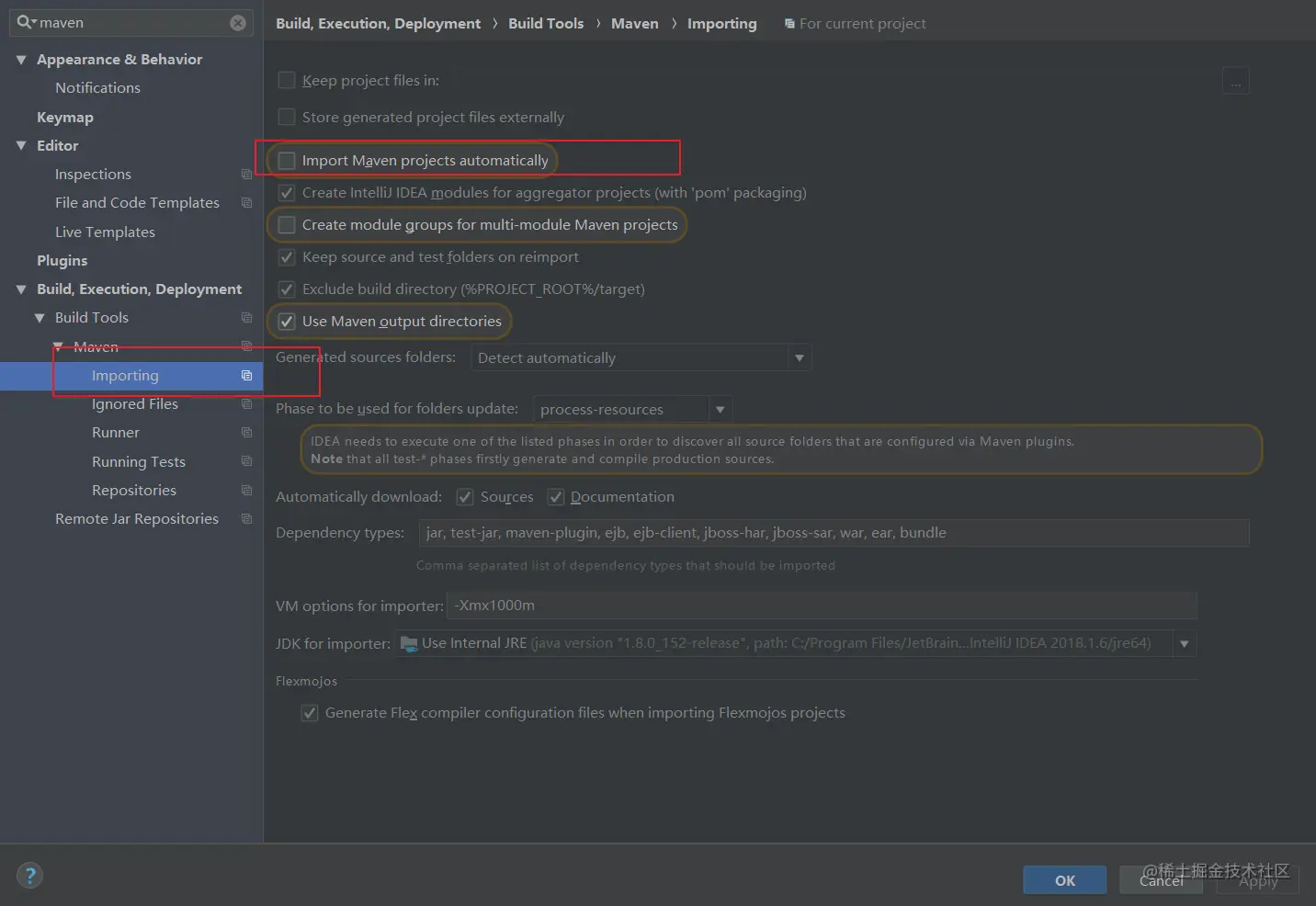
Task: Click Maven in the breadcrumb header
Action: pos(635,24)
